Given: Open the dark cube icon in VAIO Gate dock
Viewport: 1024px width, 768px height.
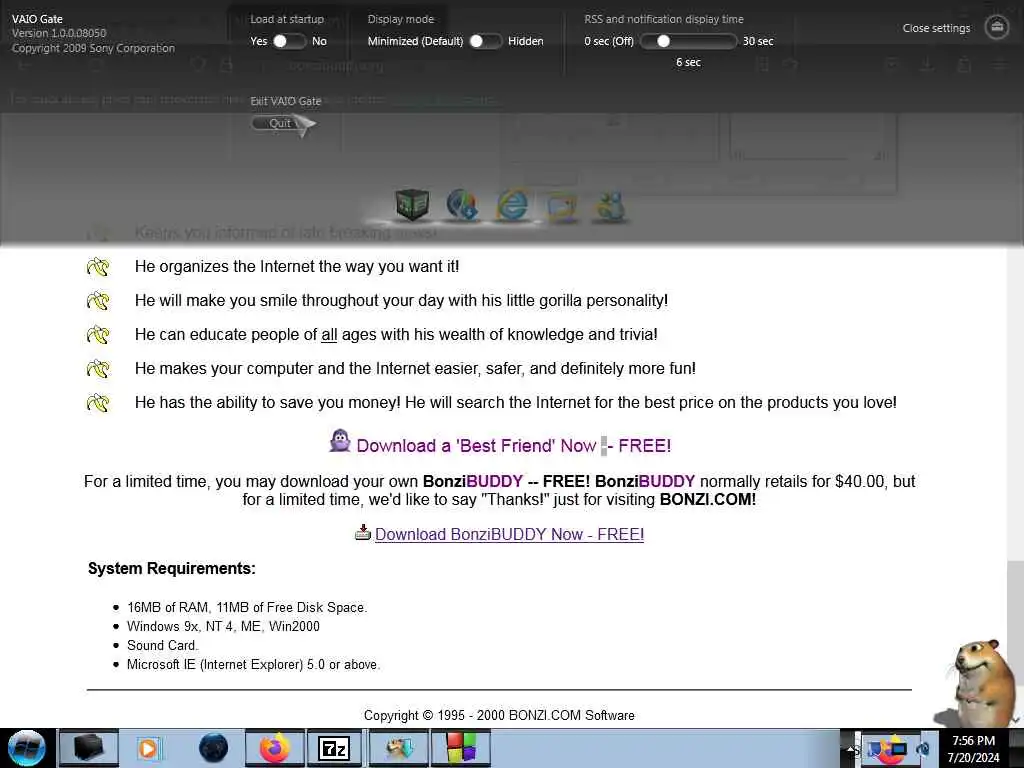Looking at the screenshot, I should point(412,205).
